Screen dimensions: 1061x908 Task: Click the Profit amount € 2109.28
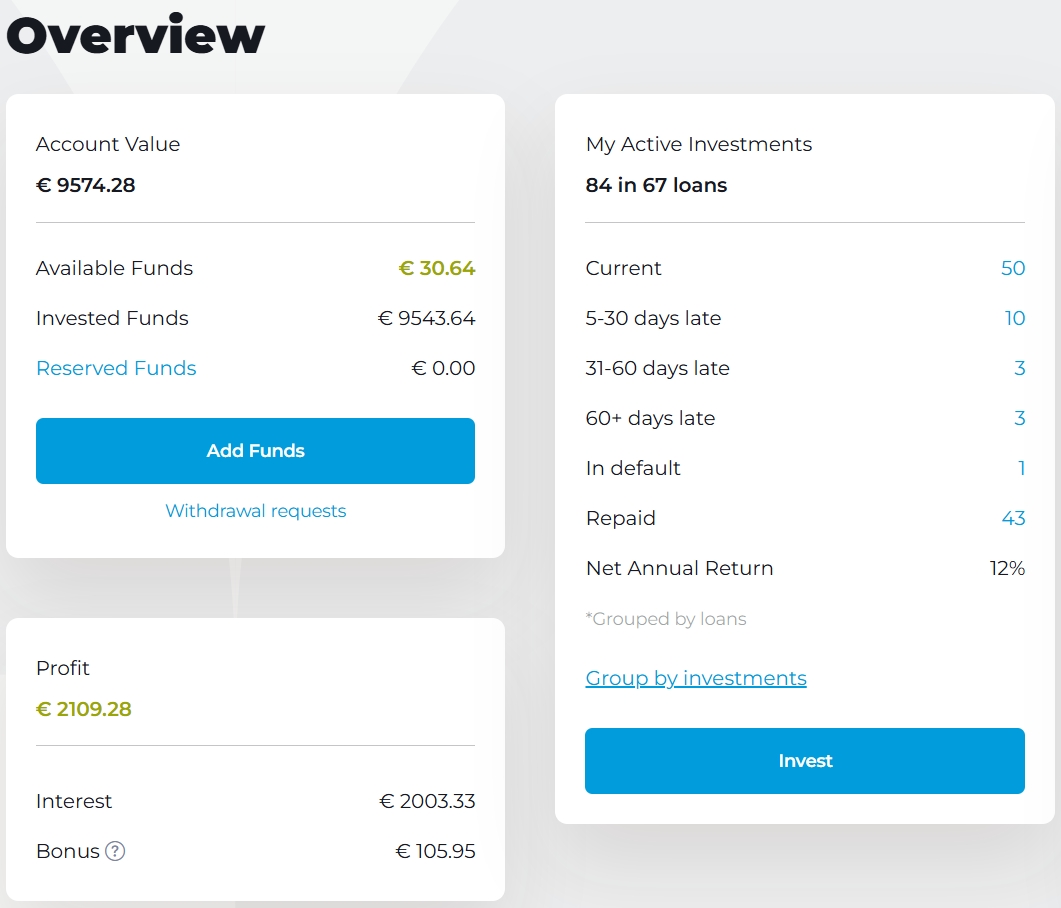point(83,709)
